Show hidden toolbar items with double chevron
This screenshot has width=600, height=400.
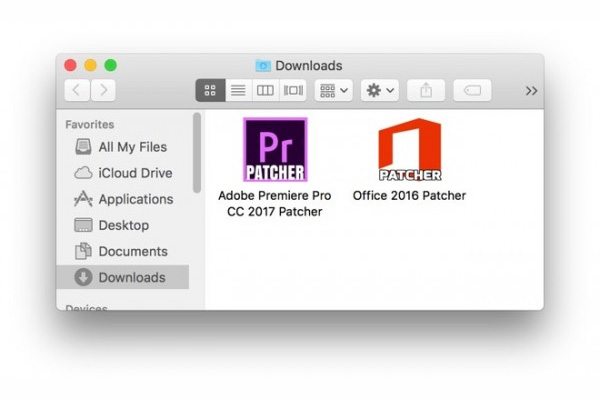[x=531, y=91]
